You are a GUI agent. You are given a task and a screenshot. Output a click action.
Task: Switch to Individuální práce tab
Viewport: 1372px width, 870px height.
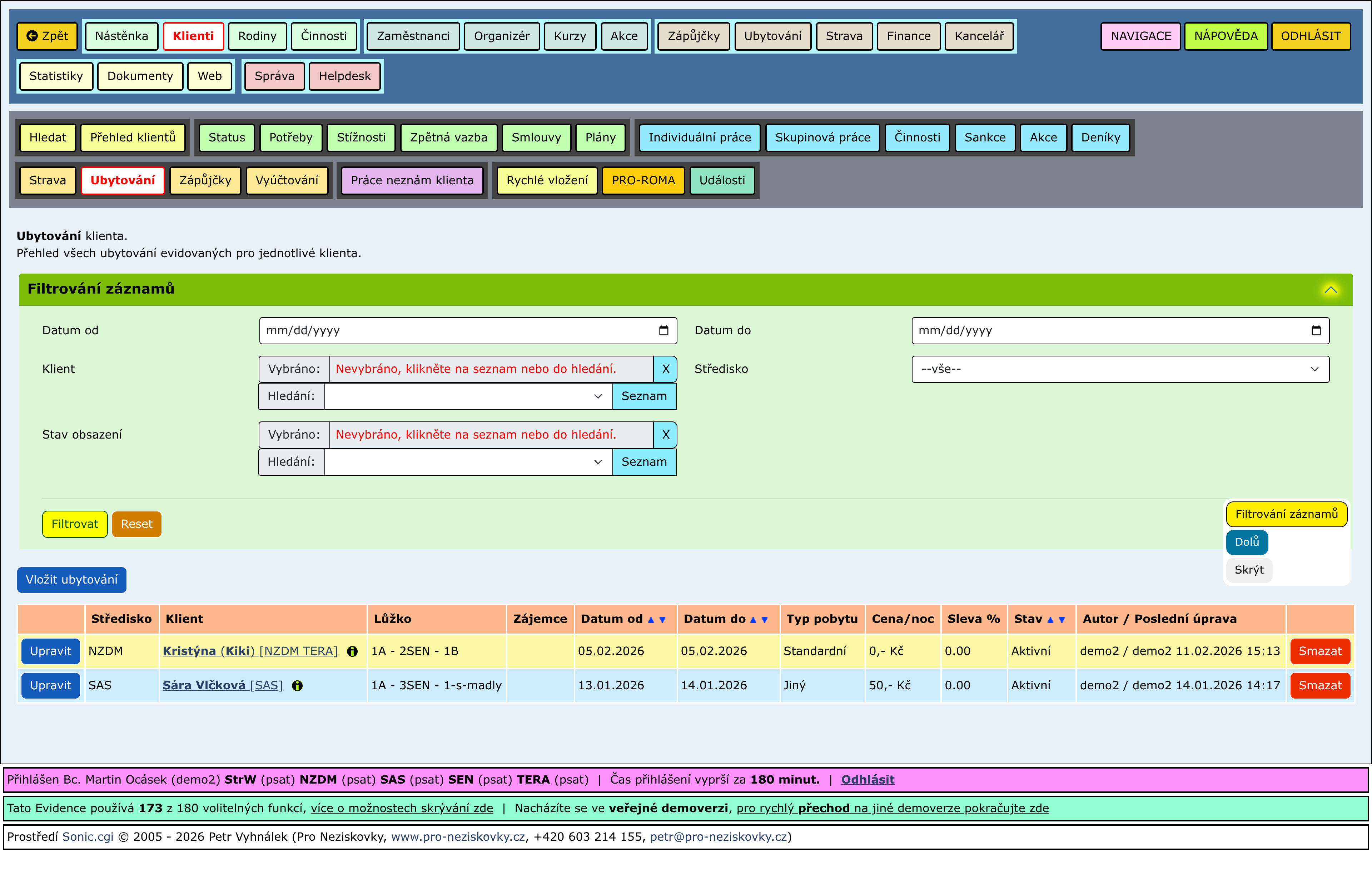click(699, 137)
